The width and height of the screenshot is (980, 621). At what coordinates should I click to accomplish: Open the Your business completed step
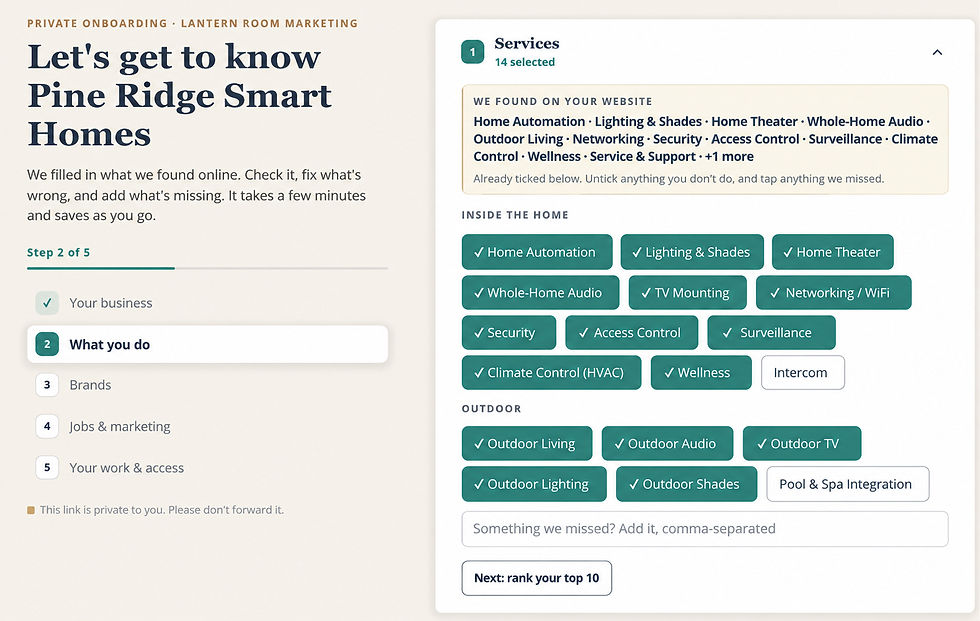pyautogui.click(x=208, y=303)
